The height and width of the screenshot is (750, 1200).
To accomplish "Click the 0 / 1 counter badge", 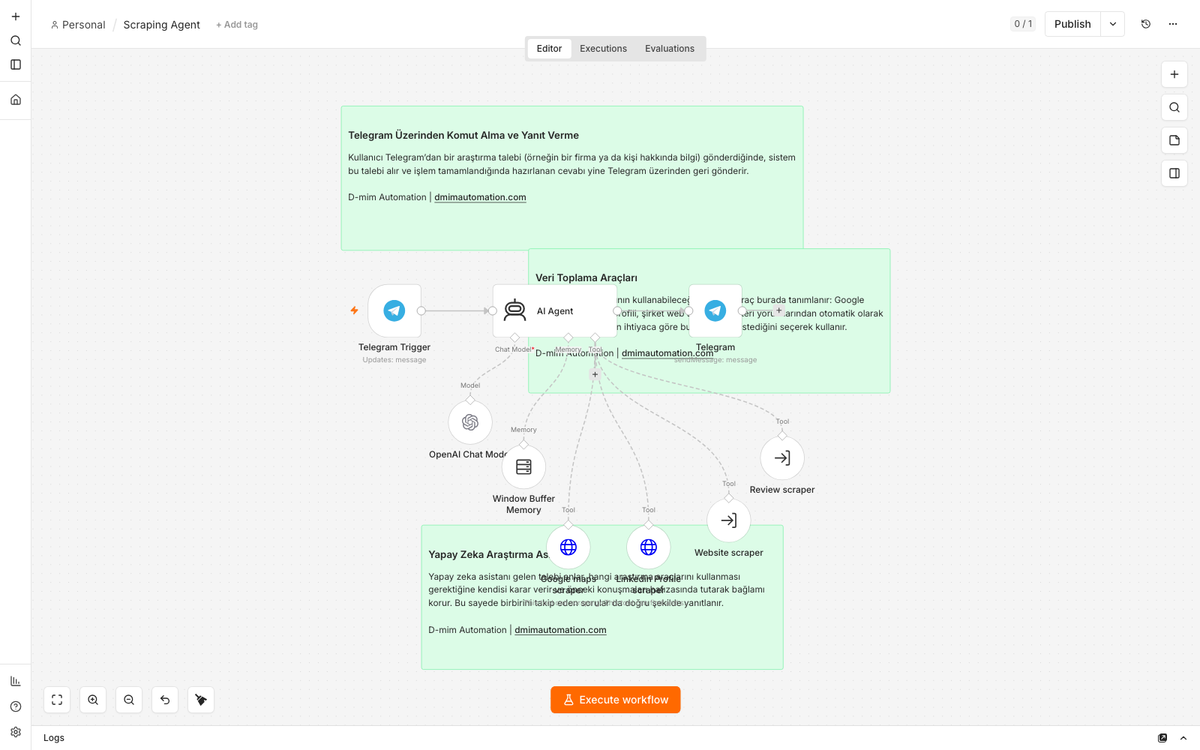I will pos(1023,24).
